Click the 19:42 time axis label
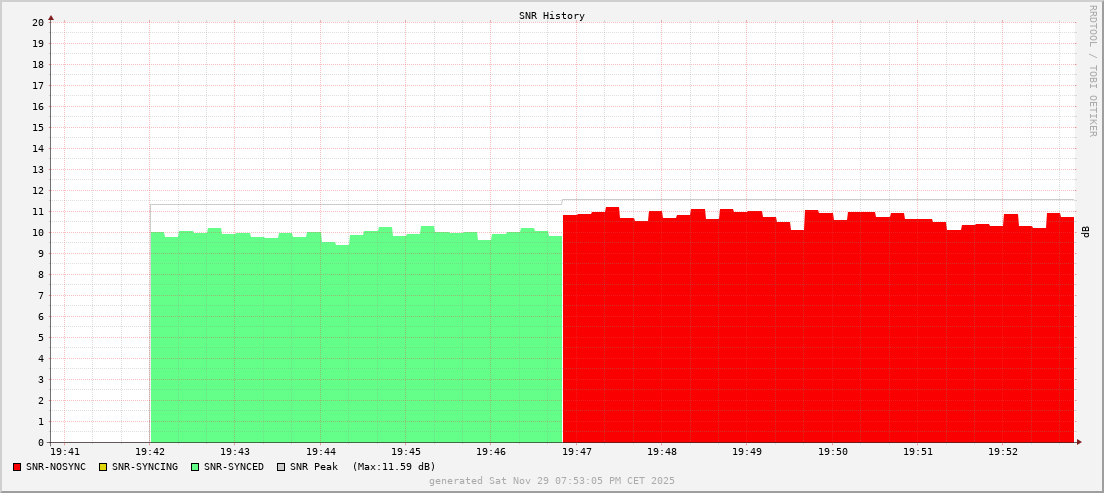This screenshot has width=1104, height=493. coord(150,452)
